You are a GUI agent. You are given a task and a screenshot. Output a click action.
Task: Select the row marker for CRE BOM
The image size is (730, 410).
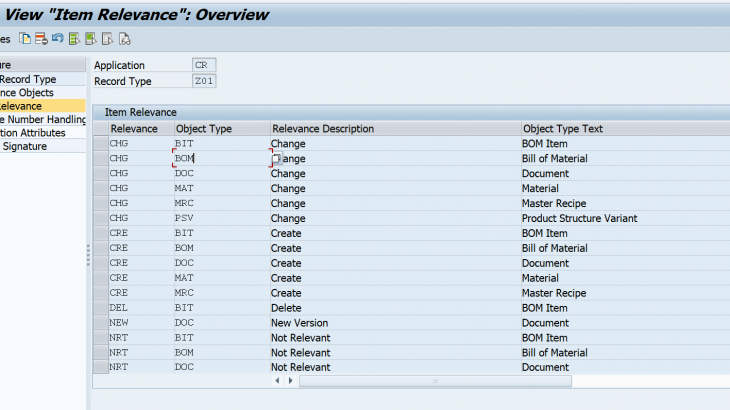[x=101, y=248]
